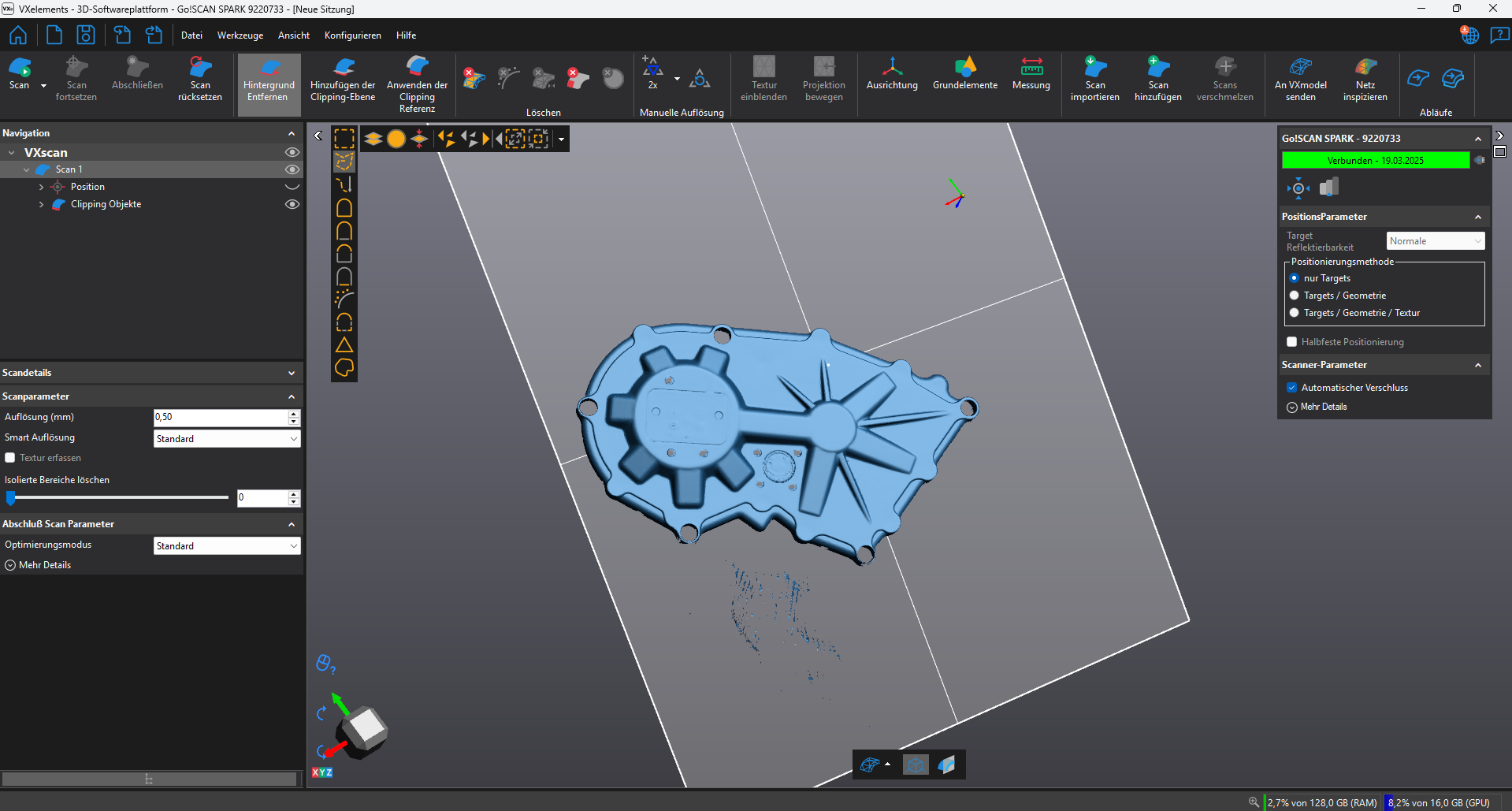
Task: Open the Werkzeuge menu
Action: (240, 35)
